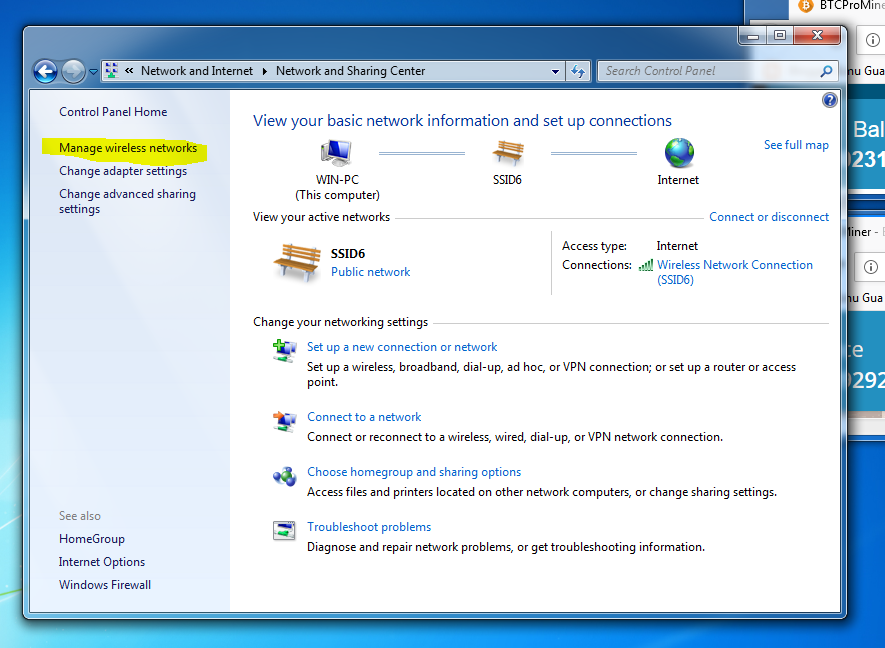Viewport: 885px width, 648px height.
Task: Close the Network and Sharing Center window
Action: (x=817, y=36)
